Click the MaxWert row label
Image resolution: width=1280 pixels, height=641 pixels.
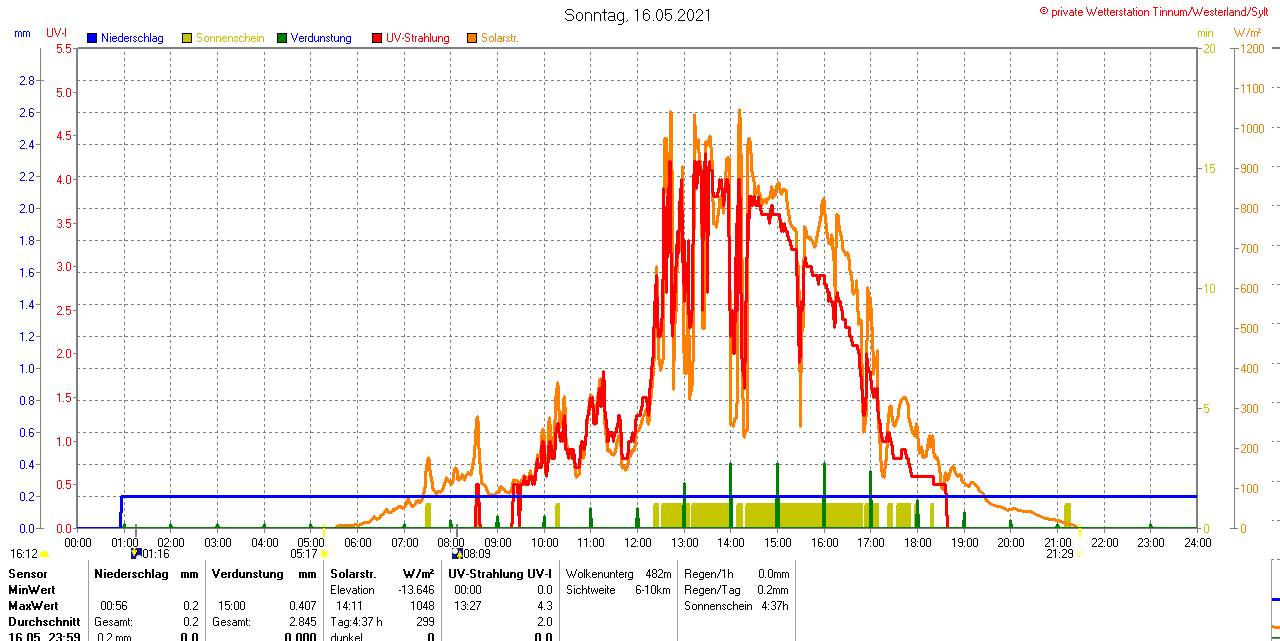[32, 606]
